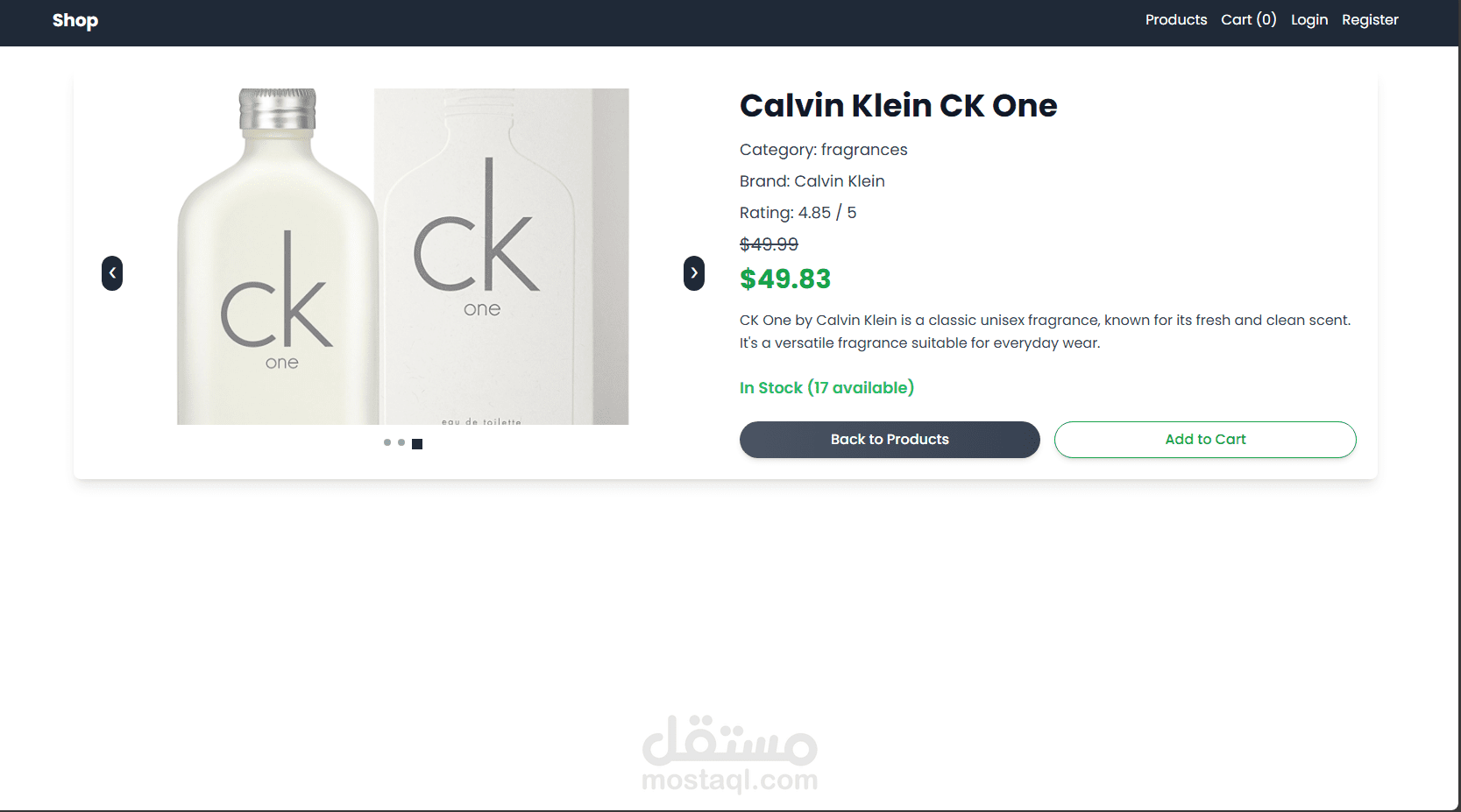Click the crossed-out $49.99 original price
Screen dimensions: 1461x812
[769, 244]
